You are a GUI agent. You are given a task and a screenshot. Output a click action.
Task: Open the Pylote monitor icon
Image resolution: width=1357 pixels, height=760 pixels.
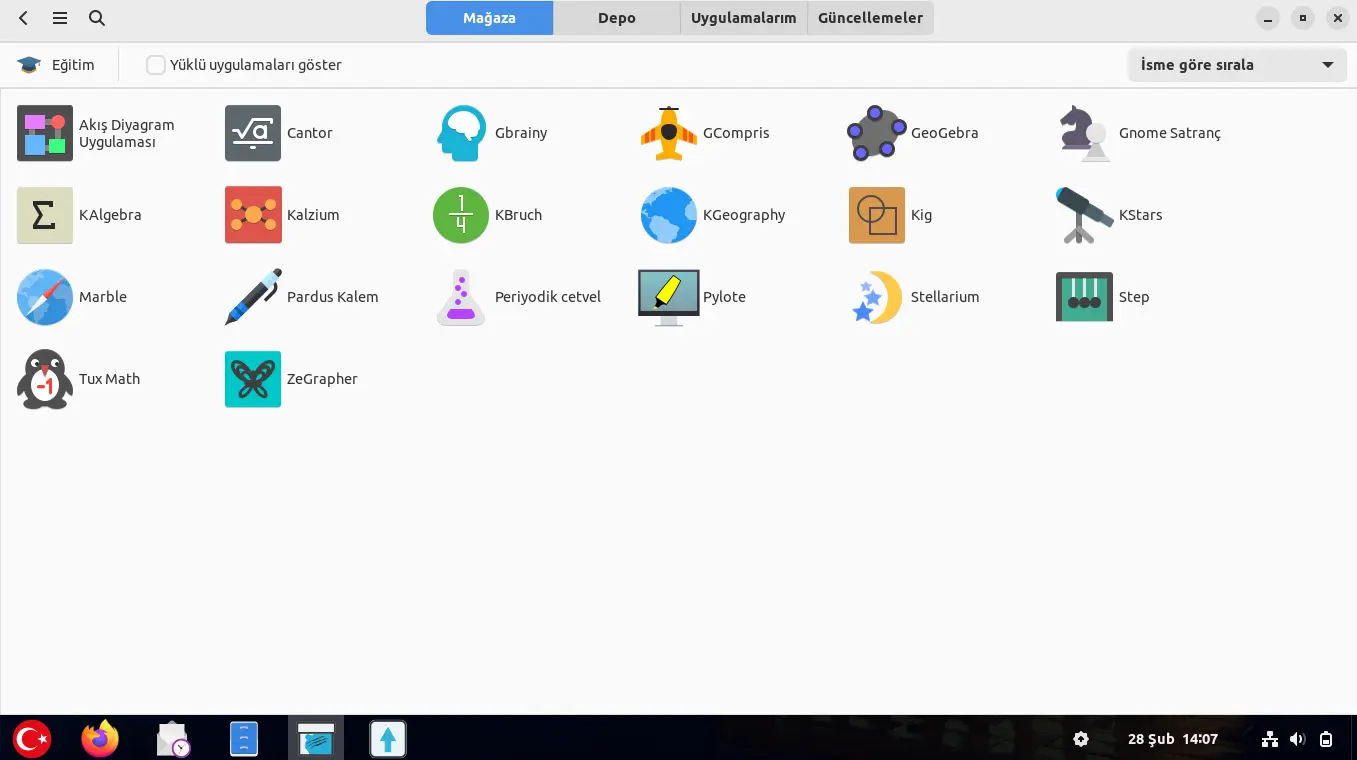point(669,297)
